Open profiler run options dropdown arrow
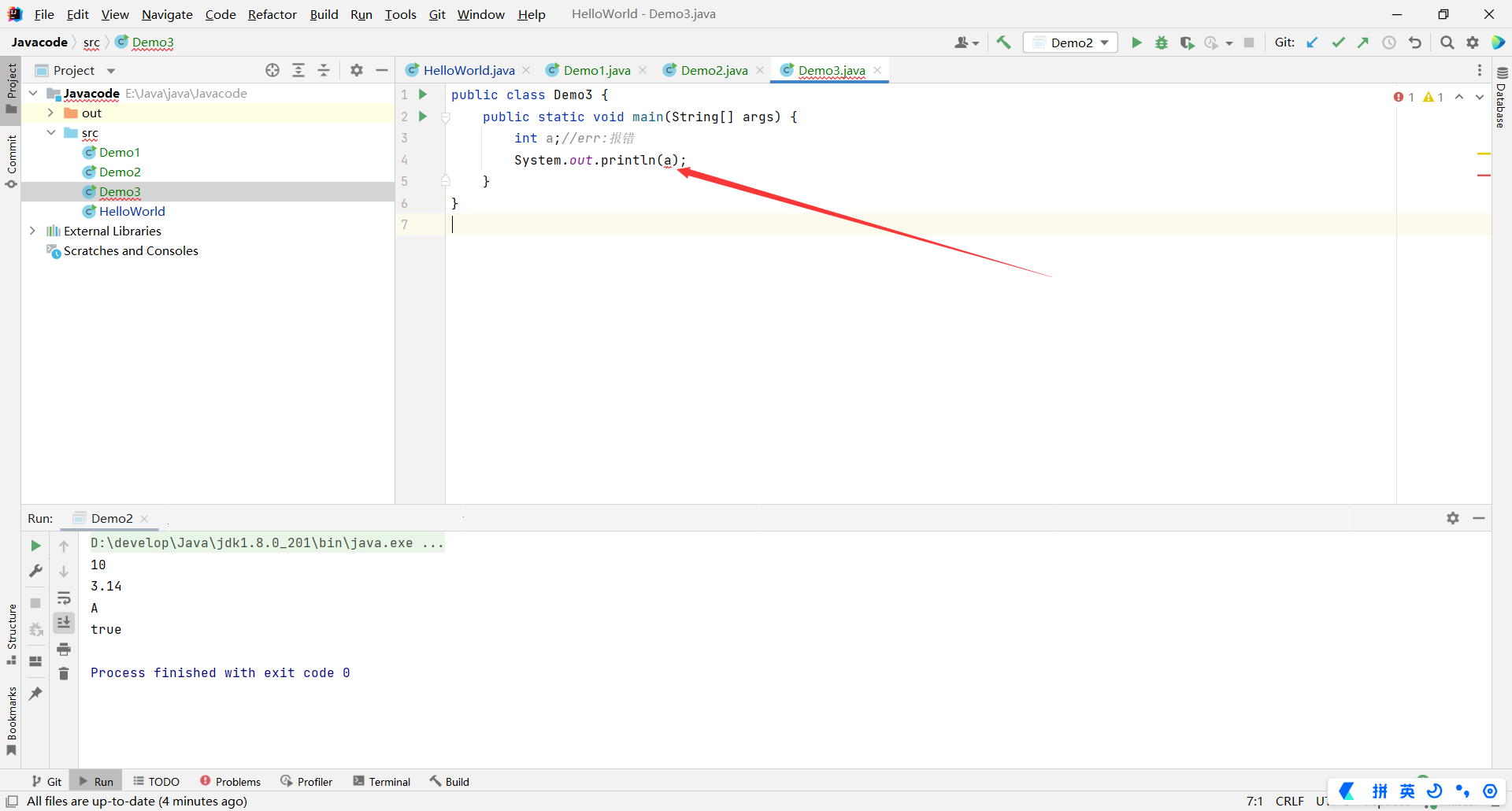1512x811 pixels. (x=1229, y=43)
